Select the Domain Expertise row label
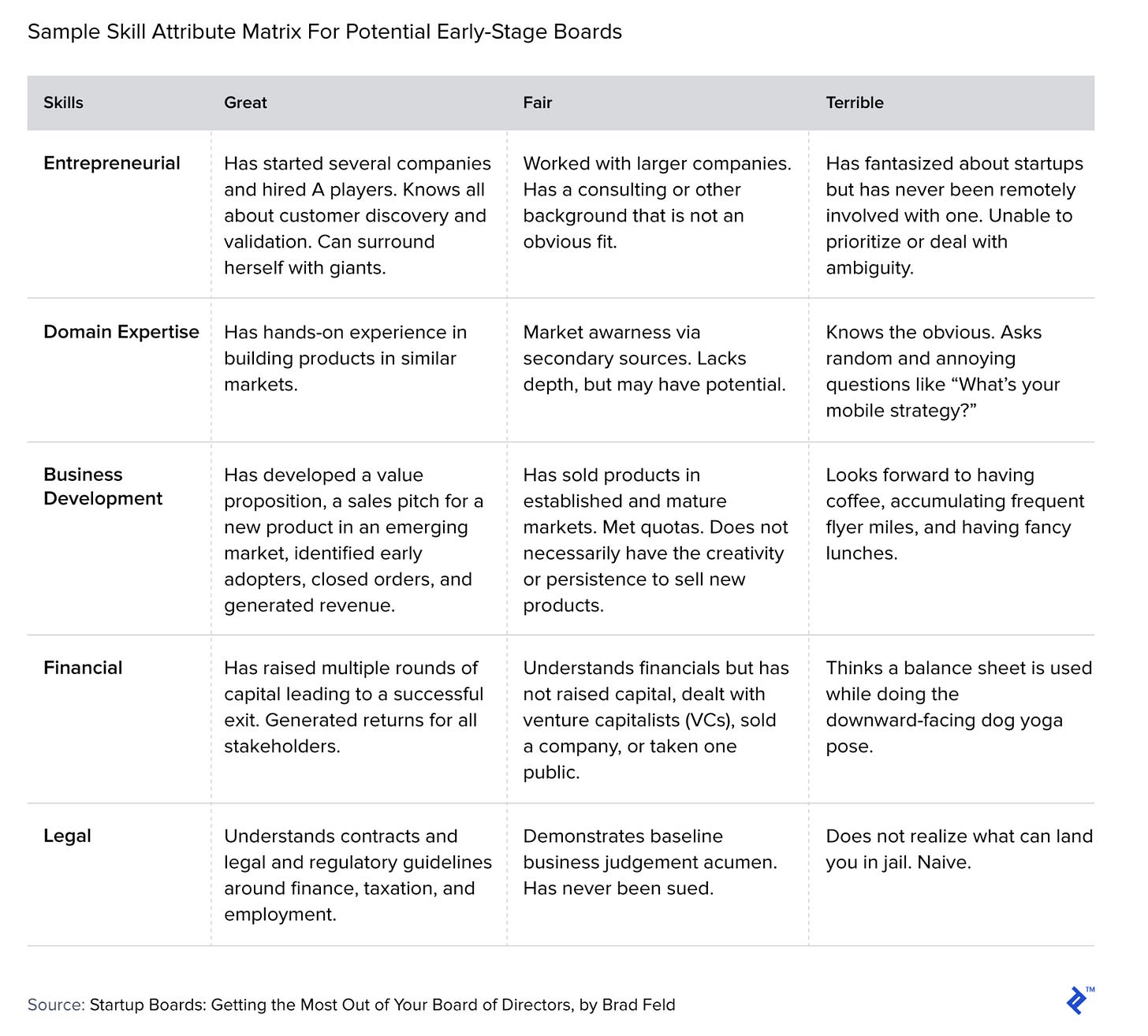1148x1036 pixels. [121, 332]
